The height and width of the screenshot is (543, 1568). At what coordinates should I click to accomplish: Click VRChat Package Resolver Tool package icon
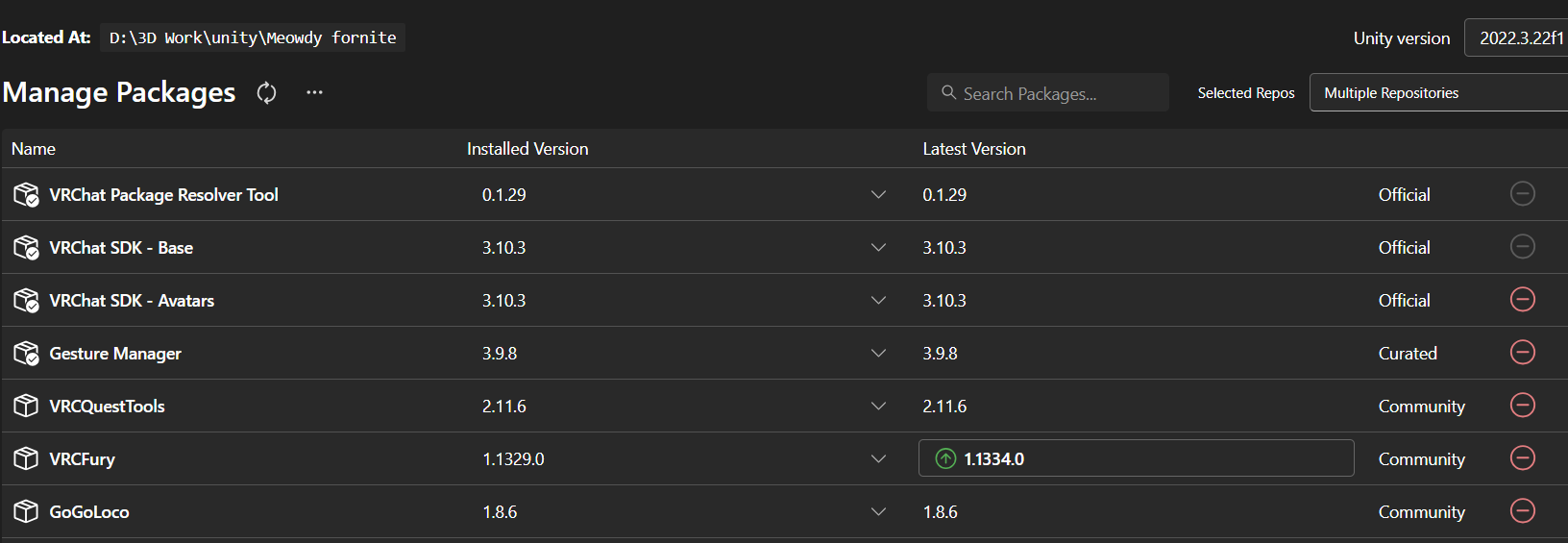coord(26,195)
